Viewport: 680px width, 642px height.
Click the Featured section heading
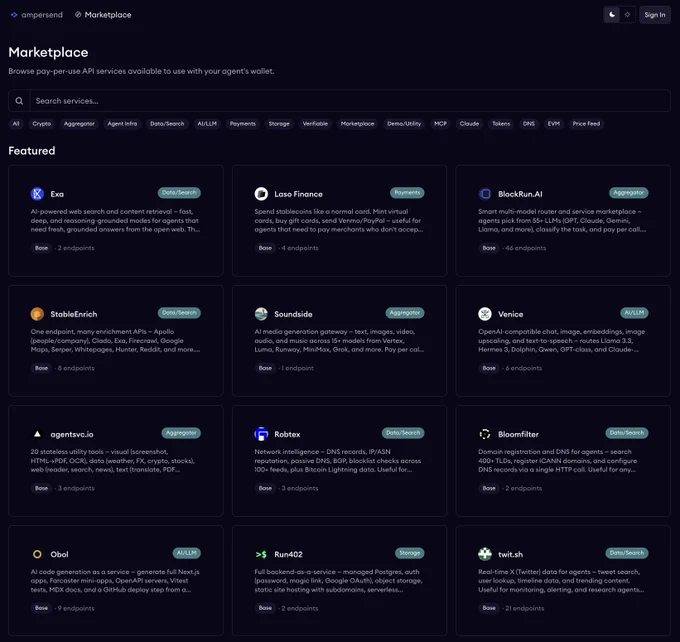(x=32, y=151)
